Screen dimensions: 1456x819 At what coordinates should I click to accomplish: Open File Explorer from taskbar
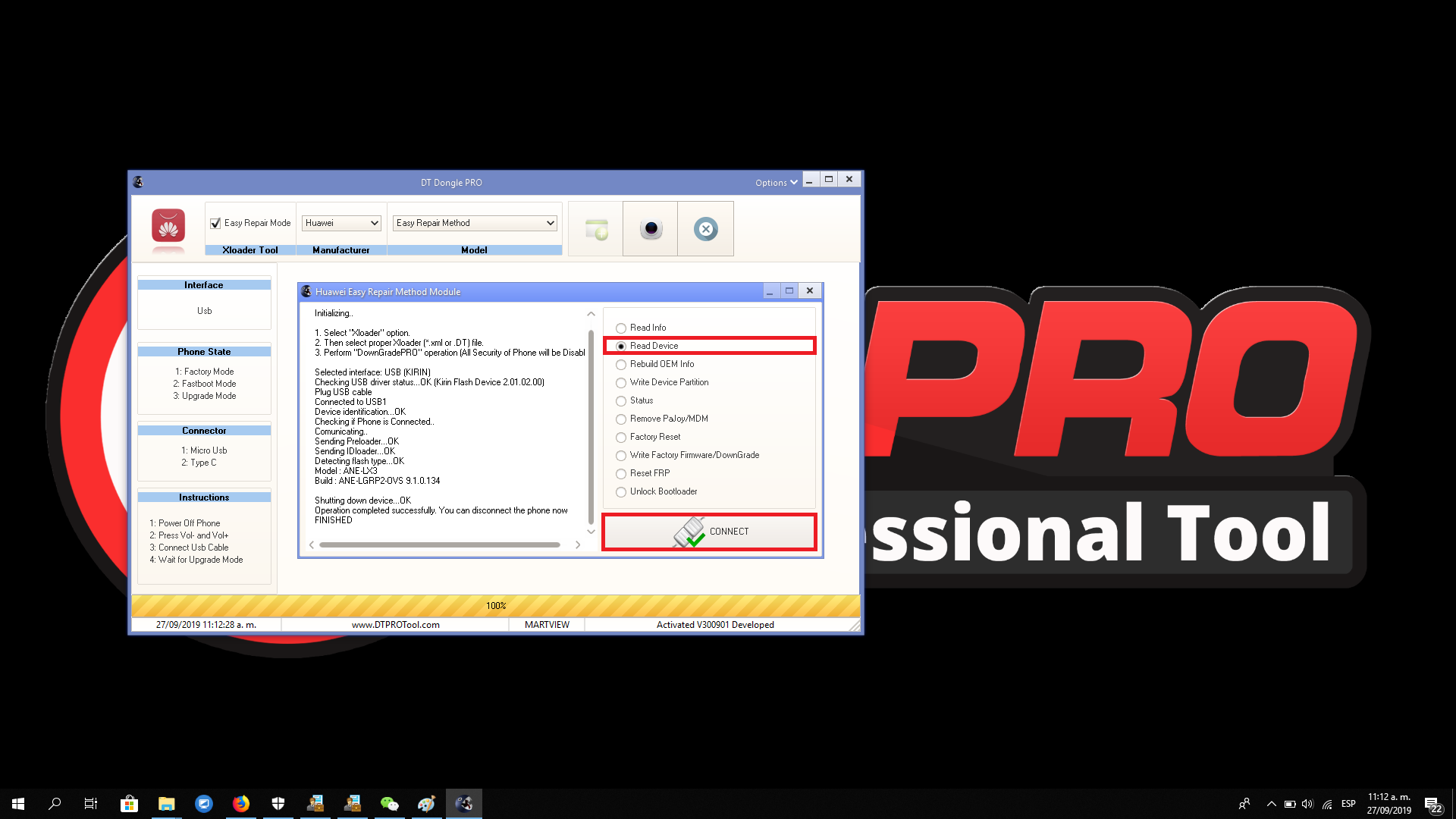(166, 804)
